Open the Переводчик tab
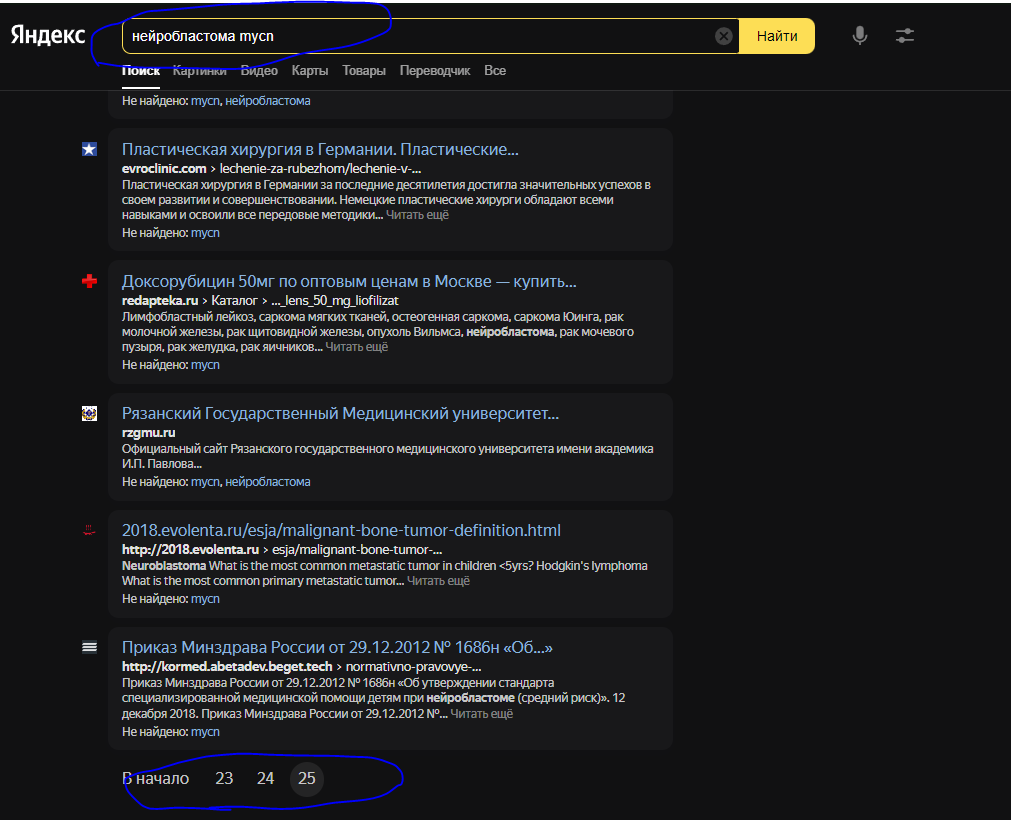 click(x=435, y=71)
